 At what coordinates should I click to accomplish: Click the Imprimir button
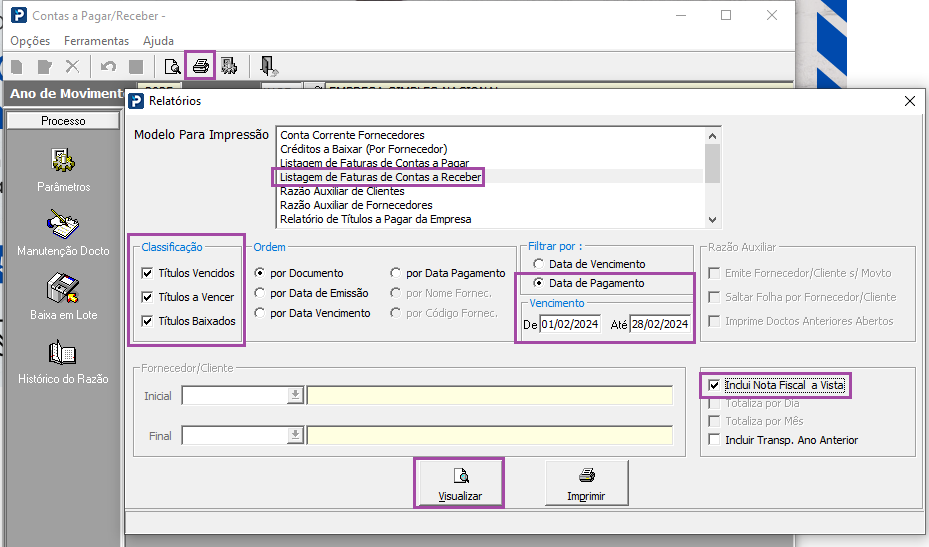coord(586,483)
